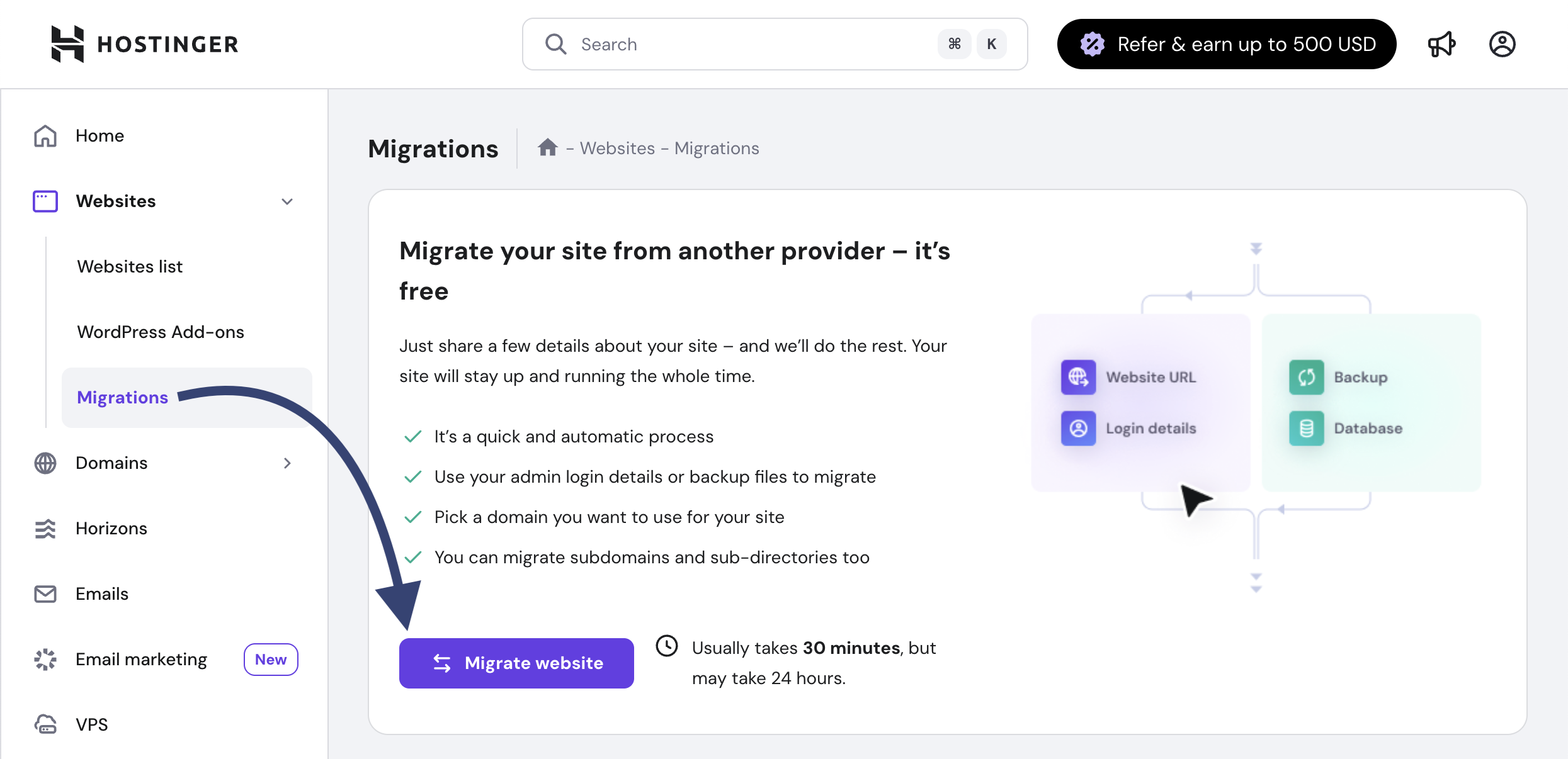Open announcements megaphone icon
Viewport: 1568px width, 759px height.
coord(1441,44)
